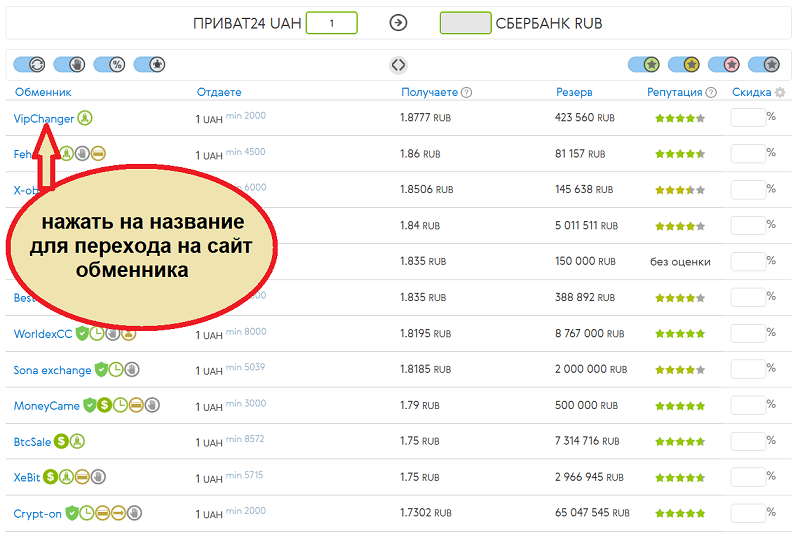Click the rocket badge next to BtcSale

tap(77, 441)
